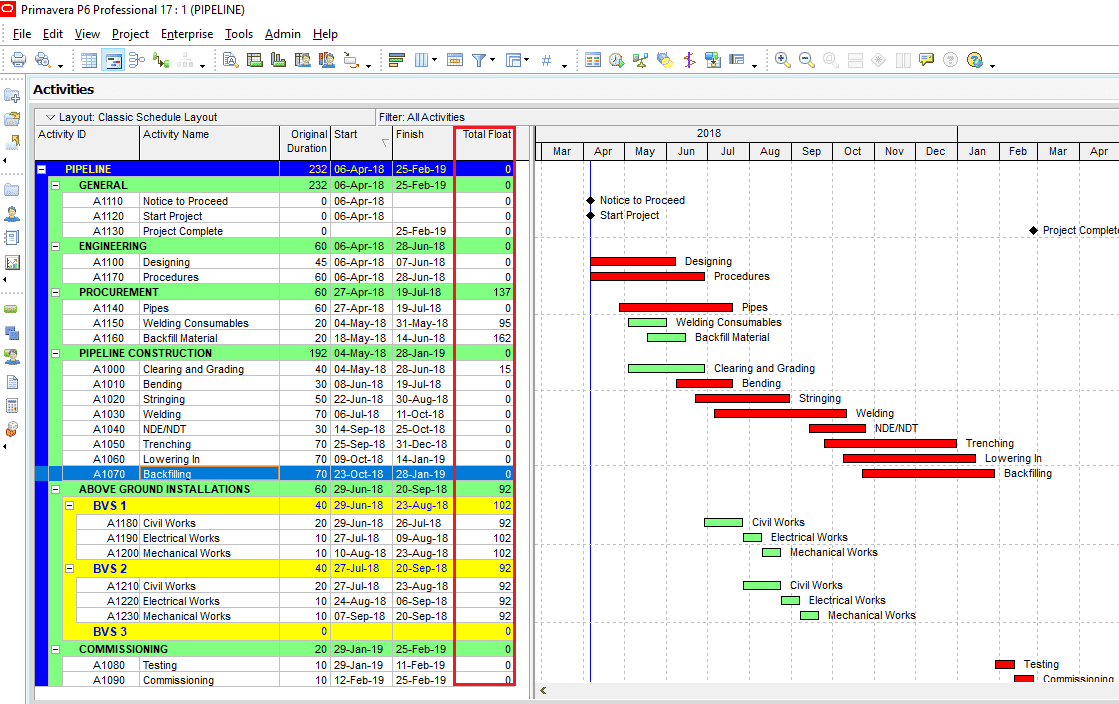Show Activity Usage Profile icon
Image resolution: width=1119 pixels, height=704 pixels.
click(278, 60)
